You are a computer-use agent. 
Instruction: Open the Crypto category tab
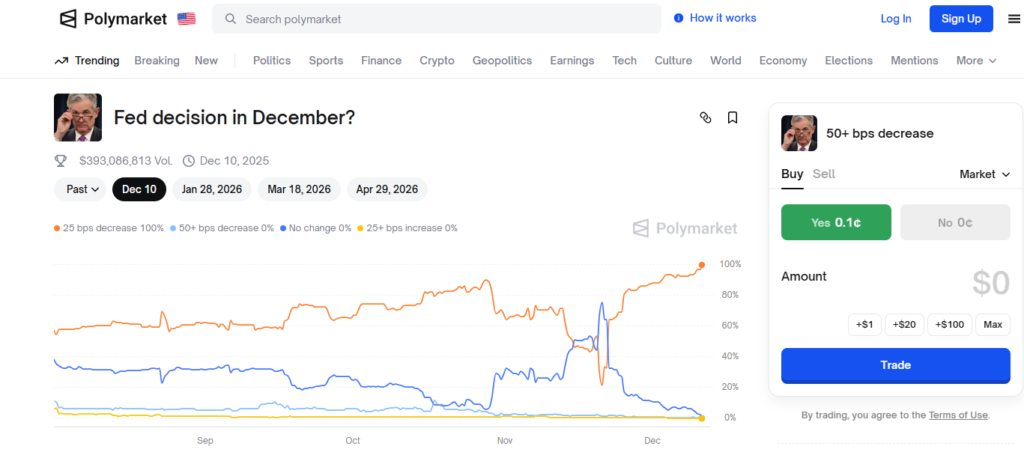(437, 61)
